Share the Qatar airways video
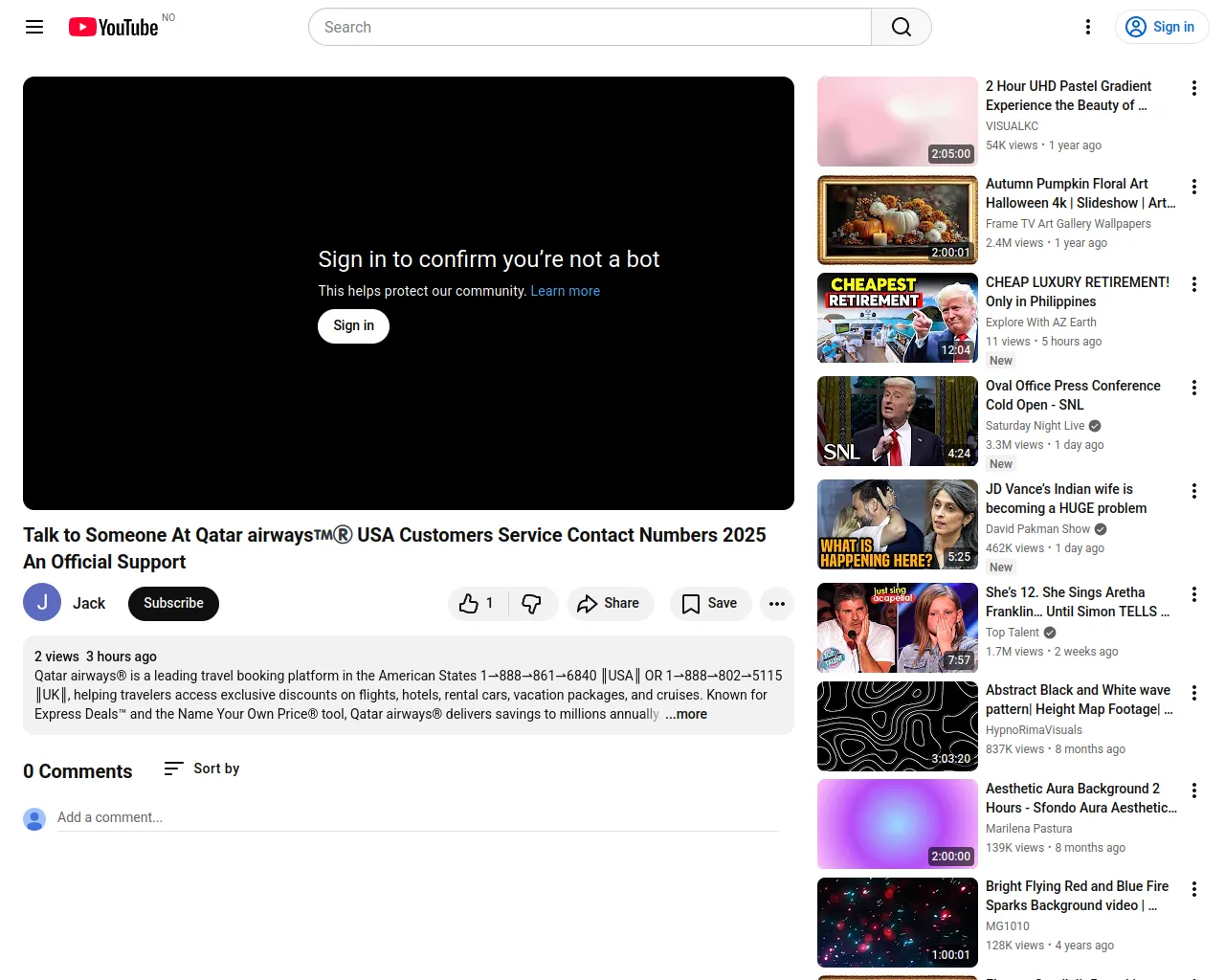The image size is (1225, 980). click(609, 604)
